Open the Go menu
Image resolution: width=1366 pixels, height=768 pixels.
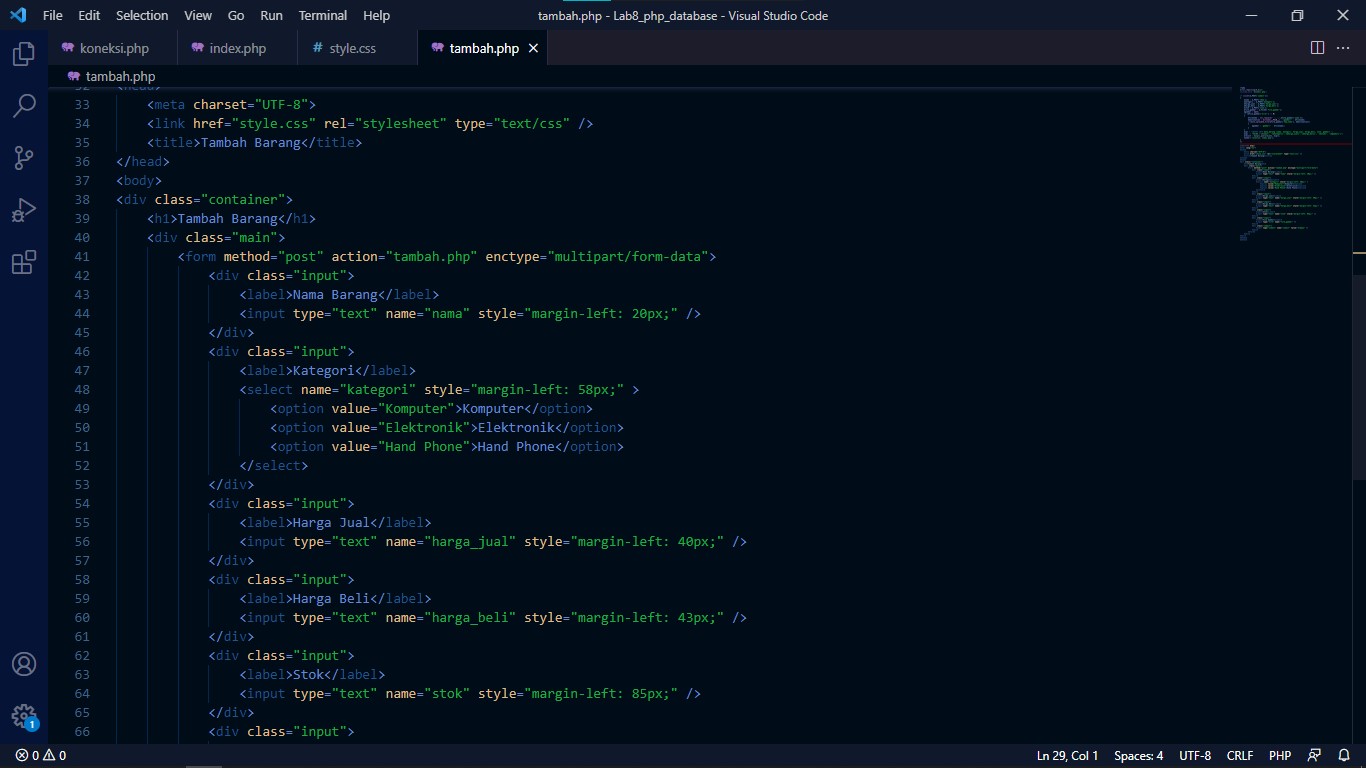pos(236,15)
